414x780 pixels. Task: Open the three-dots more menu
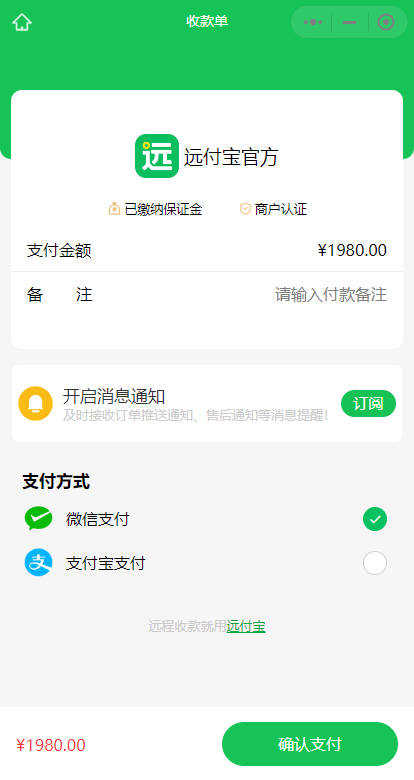pos(312,22)
